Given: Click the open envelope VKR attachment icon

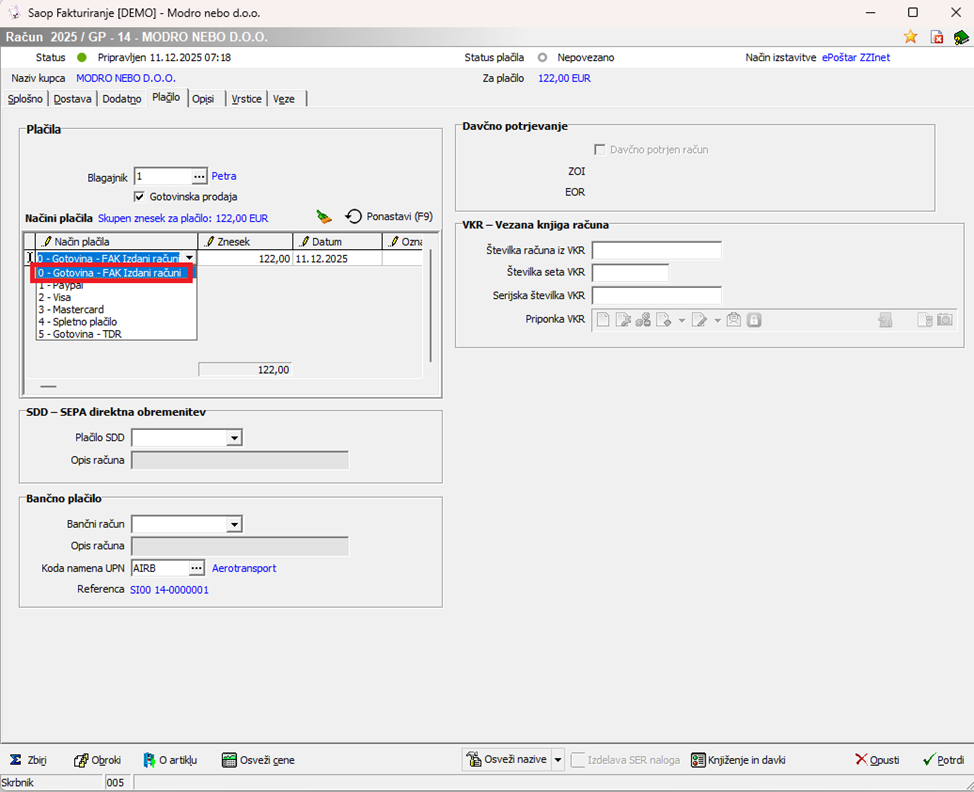Looking at the screenshot, I should 734,319.
